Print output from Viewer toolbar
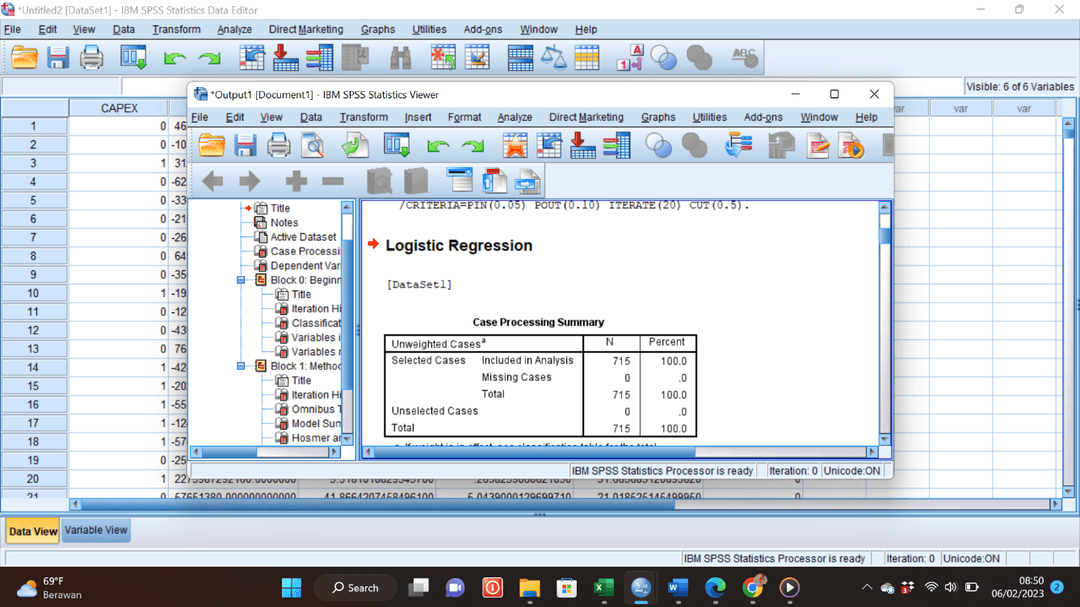Viewport: 1080px width, 607px height. pyautogui.click(x=279, y=145)
